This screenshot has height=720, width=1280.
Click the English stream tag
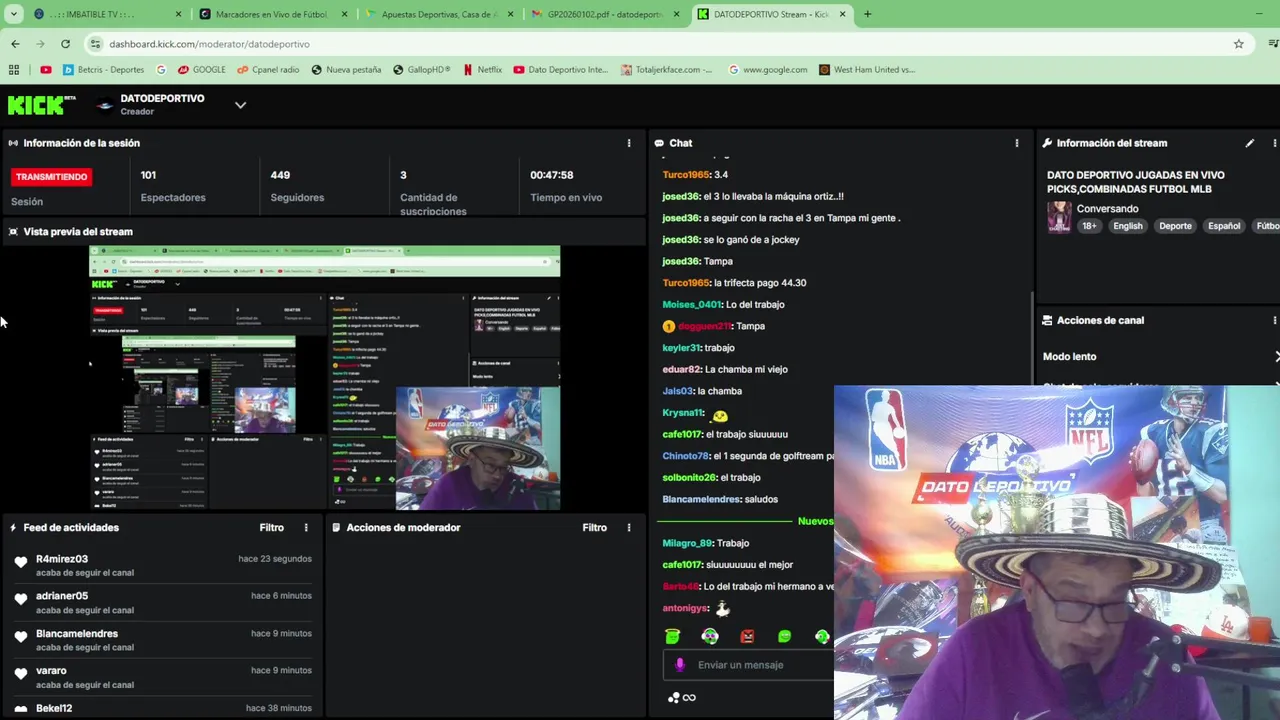tap(1127, 226)
